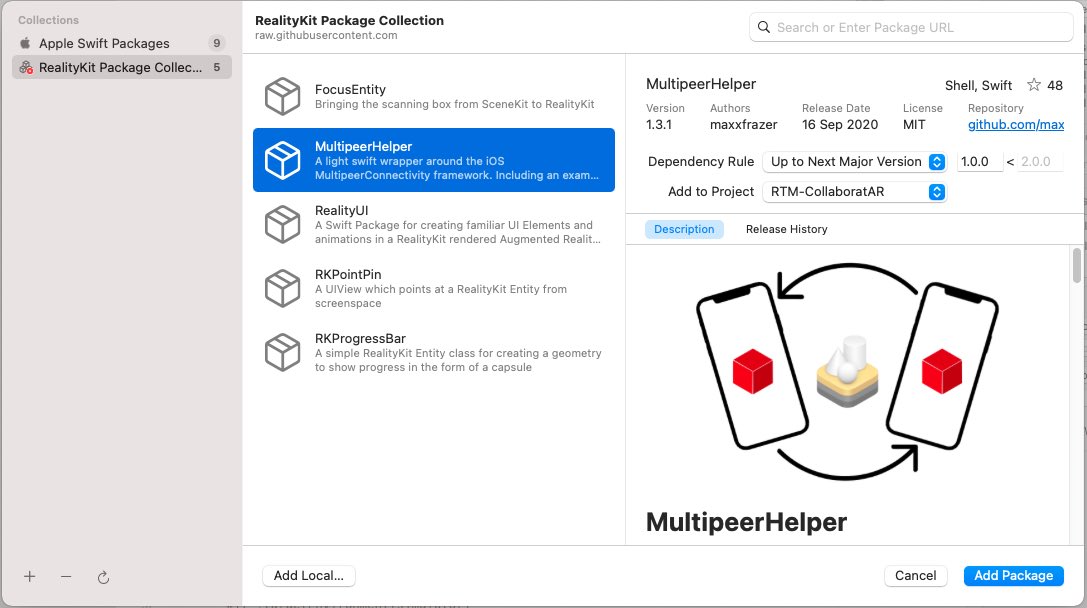Remove collection with the minus icon
This screenshot has width=1087, height=608.
pos(66,576)
